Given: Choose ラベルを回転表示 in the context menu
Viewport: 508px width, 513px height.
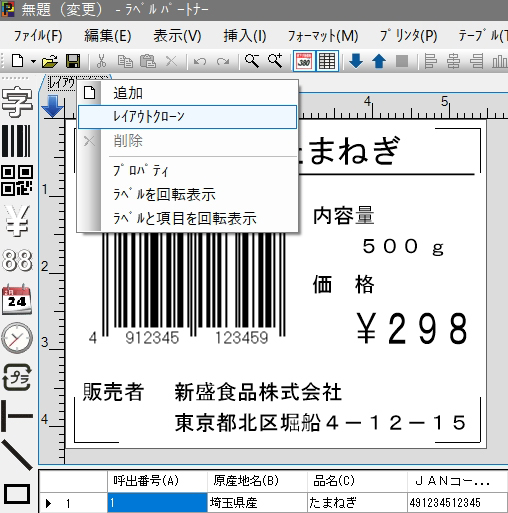Looking at the screenshot, I should tap(187, 194).
